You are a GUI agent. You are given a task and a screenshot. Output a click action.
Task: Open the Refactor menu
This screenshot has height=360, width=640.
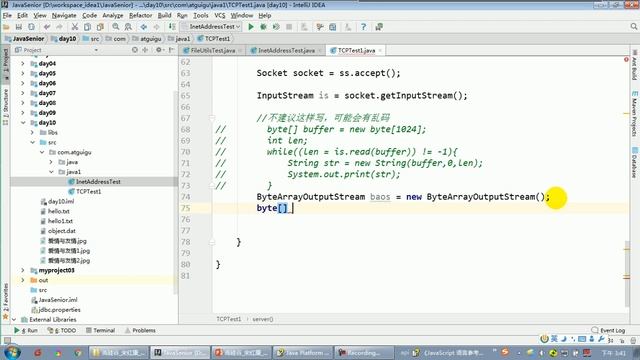pyautogui.click(x=140, y=16)
